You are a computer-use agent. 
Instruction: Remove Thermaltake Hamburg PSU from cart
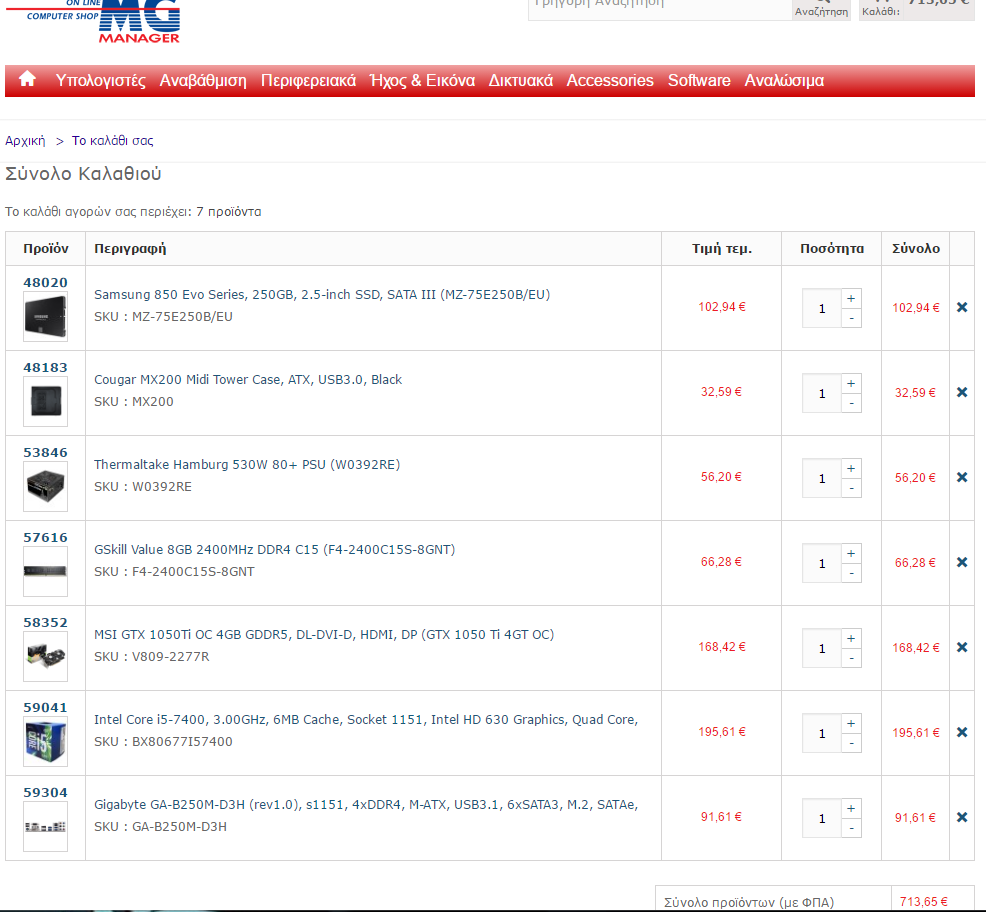pyautogui.click(x=961, y=477)
